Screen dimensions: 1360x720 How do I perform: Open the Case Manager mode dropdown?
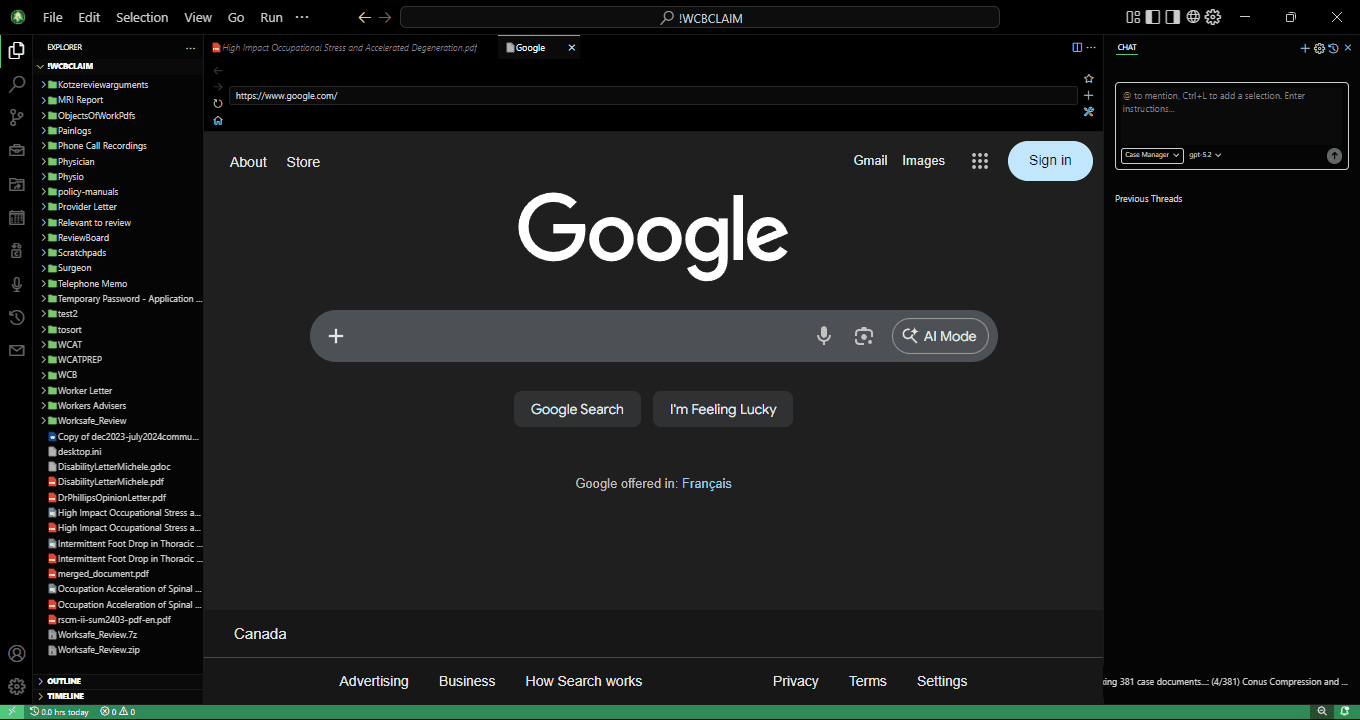(1151, 155)
